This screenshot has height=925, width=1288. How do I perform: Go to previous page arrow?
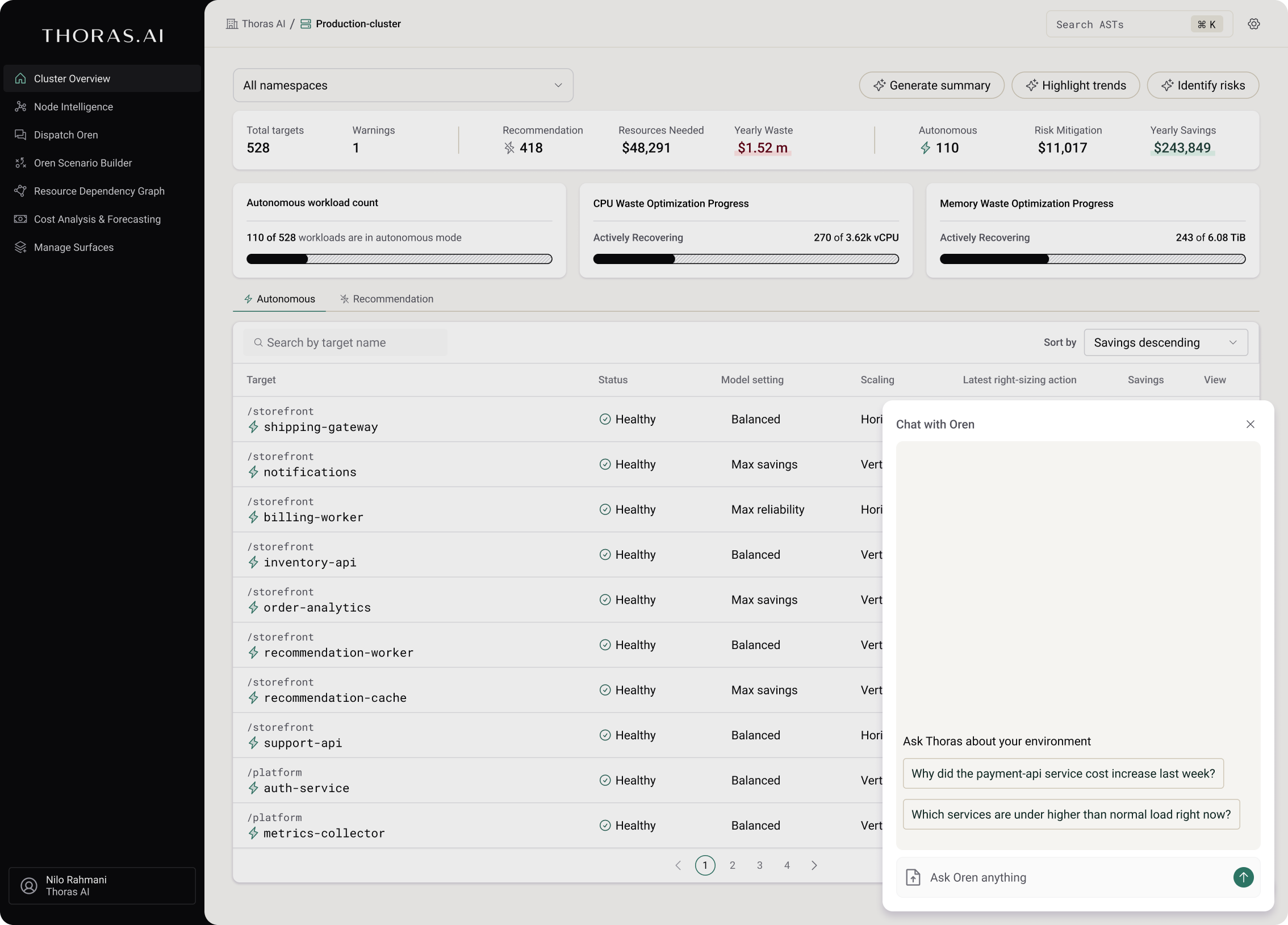pyautogui.click(x=678, y=865)
